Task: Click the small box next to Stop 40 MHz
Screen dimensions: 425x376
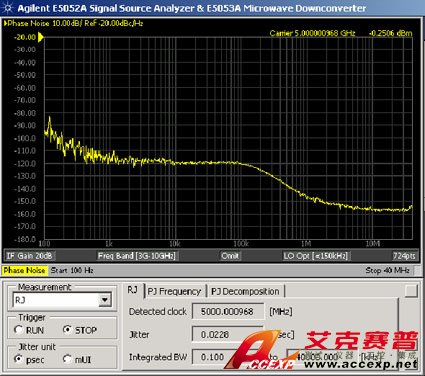Action: (417, 270)
